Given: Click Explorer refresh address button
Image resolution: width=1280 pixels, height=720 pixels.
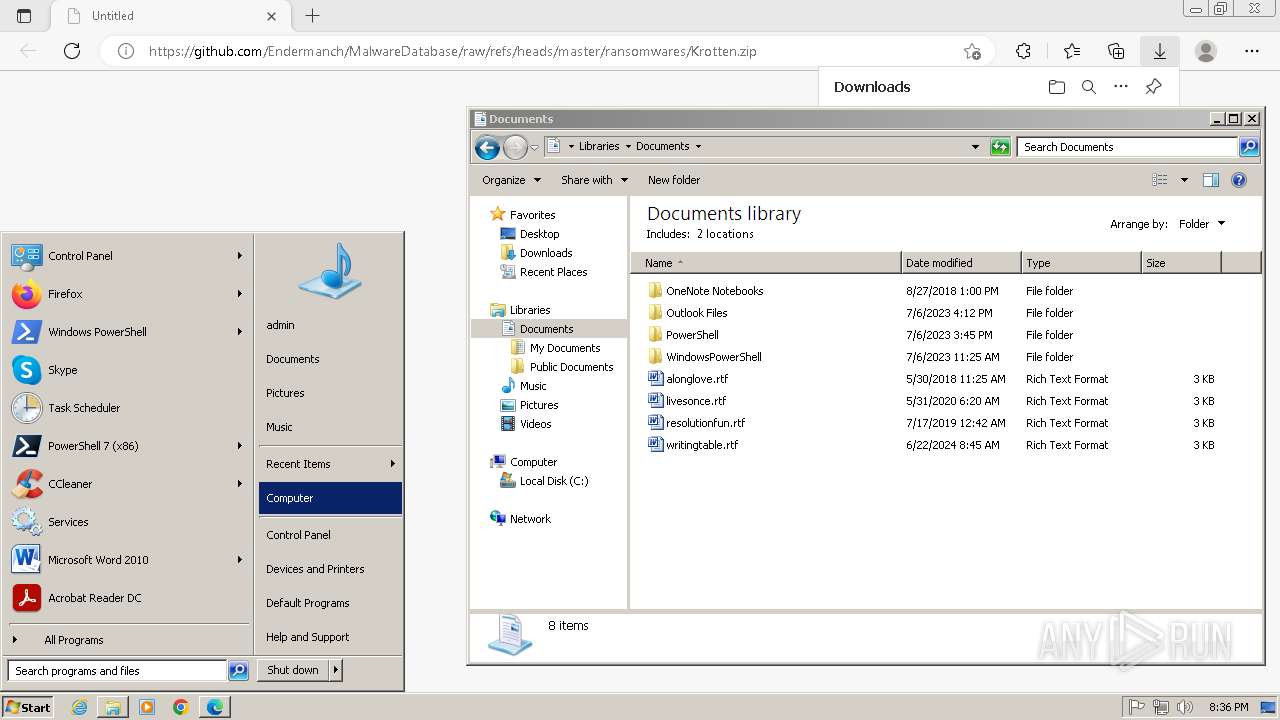Looking at the screenshot, I should [1000, 147].
